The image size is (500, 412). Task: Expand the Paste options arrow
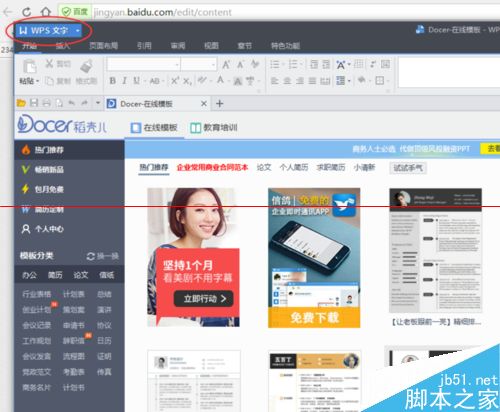pos(37,81)
